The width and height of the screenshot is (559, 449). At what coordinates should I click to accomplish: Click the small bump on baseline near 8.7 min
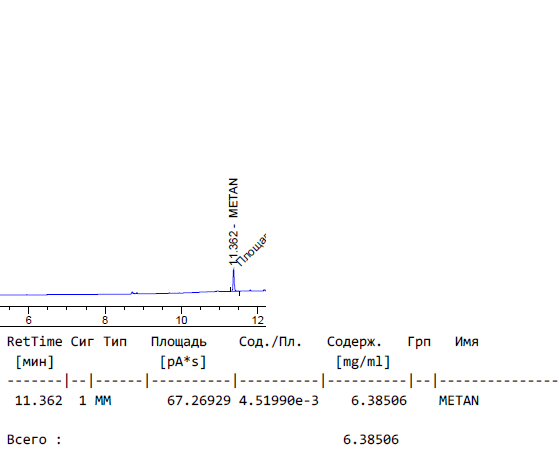133,293
